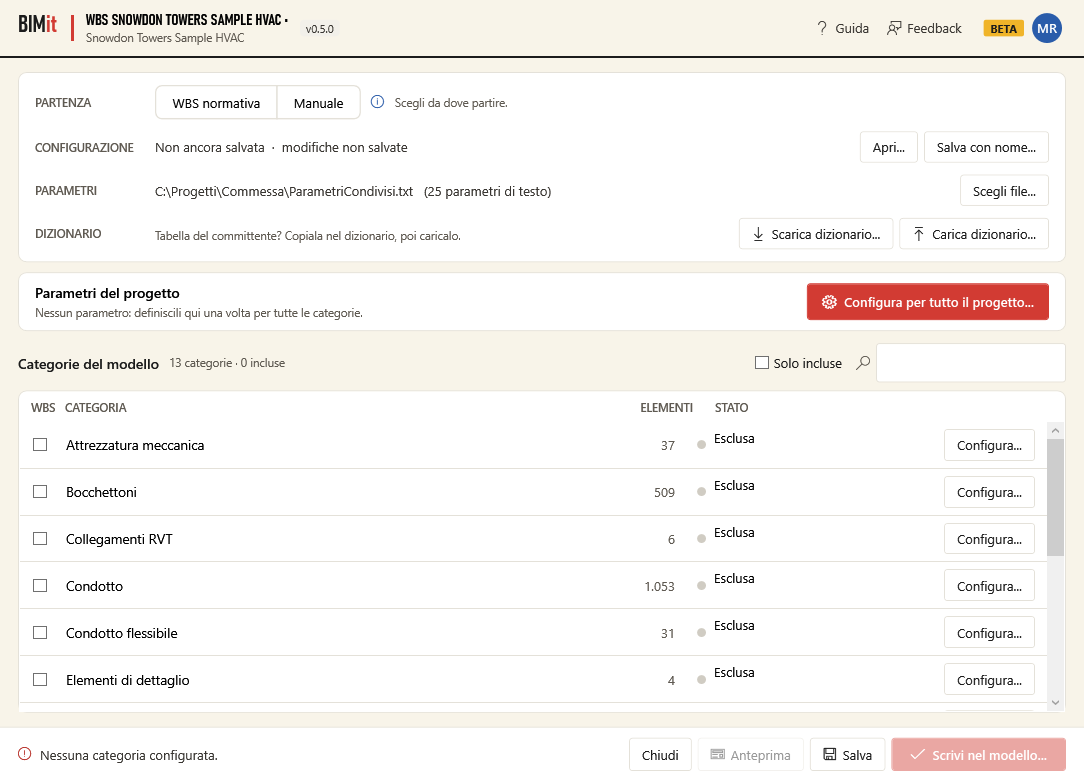Configure the Attrezzatura meccanica category
This screenshot has width=1084, height=781.
[989, 445]
